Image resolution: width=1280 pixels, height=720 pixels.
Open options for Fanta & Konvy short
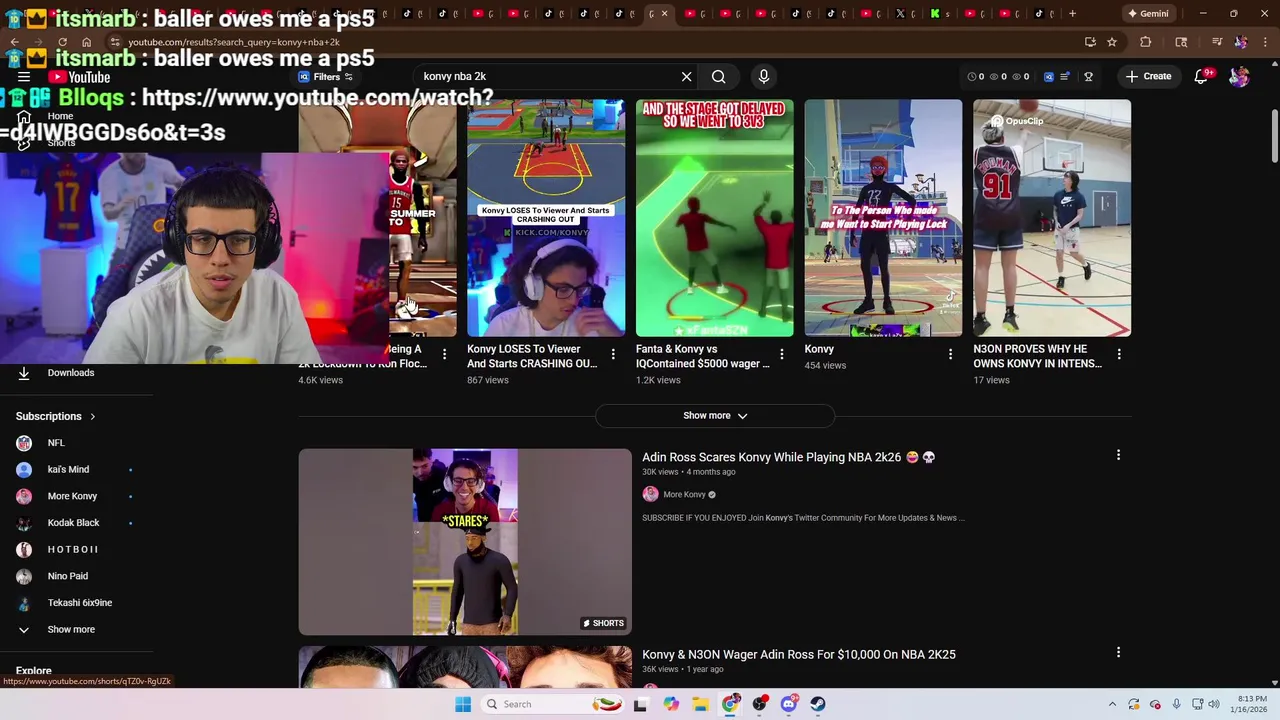[781, 354]
